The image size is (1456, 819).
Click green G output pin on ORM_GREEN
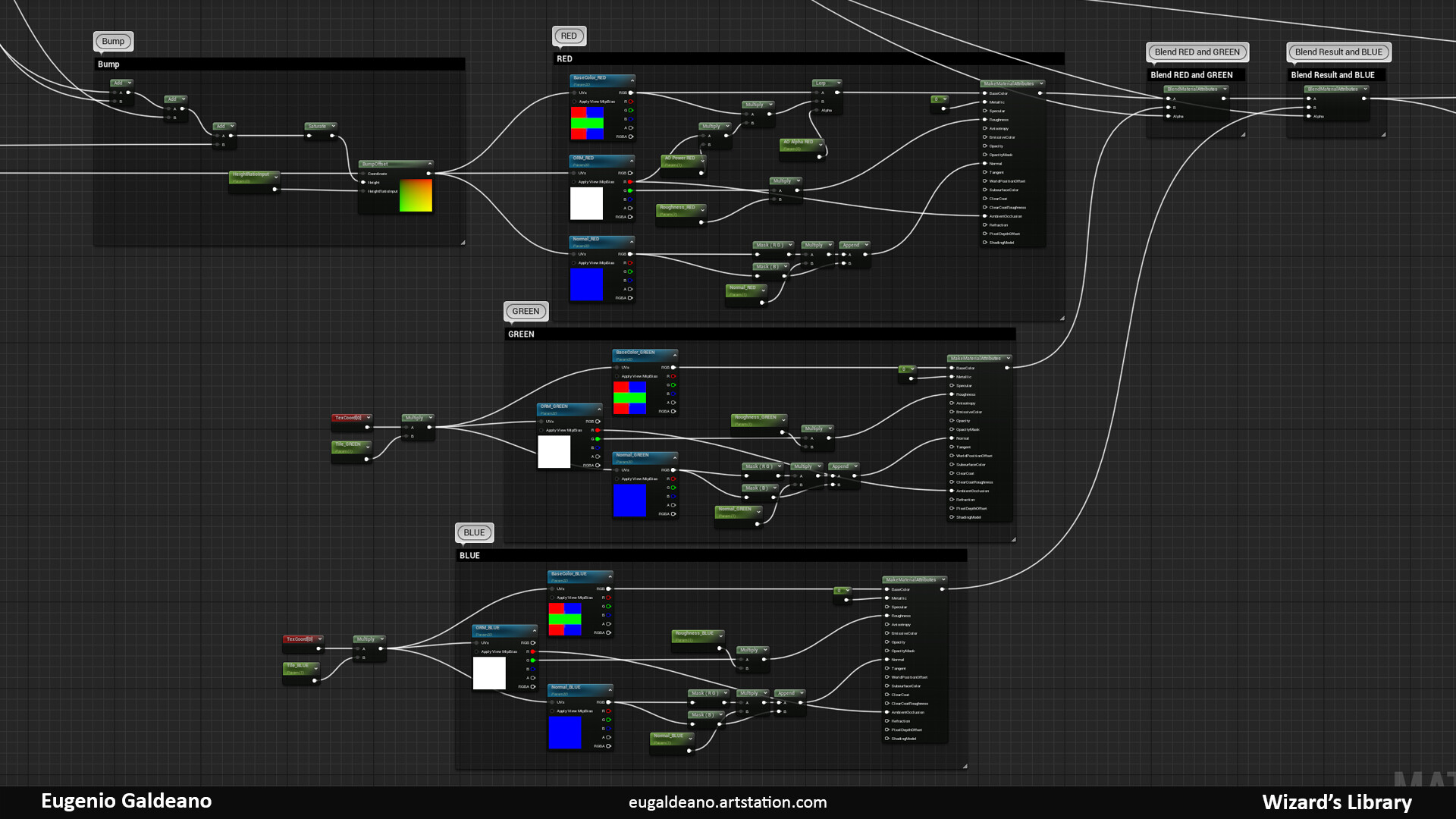click(x=598, y=439)
